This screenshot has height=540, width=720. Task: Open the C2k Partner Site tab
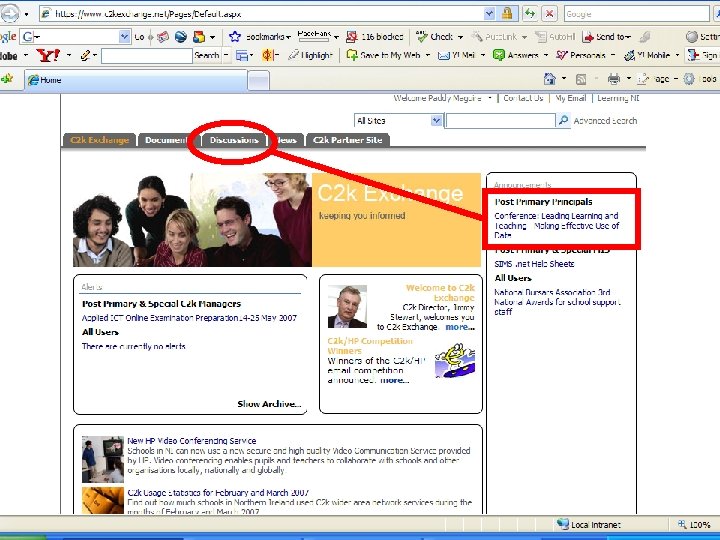[x=348, y=140]
